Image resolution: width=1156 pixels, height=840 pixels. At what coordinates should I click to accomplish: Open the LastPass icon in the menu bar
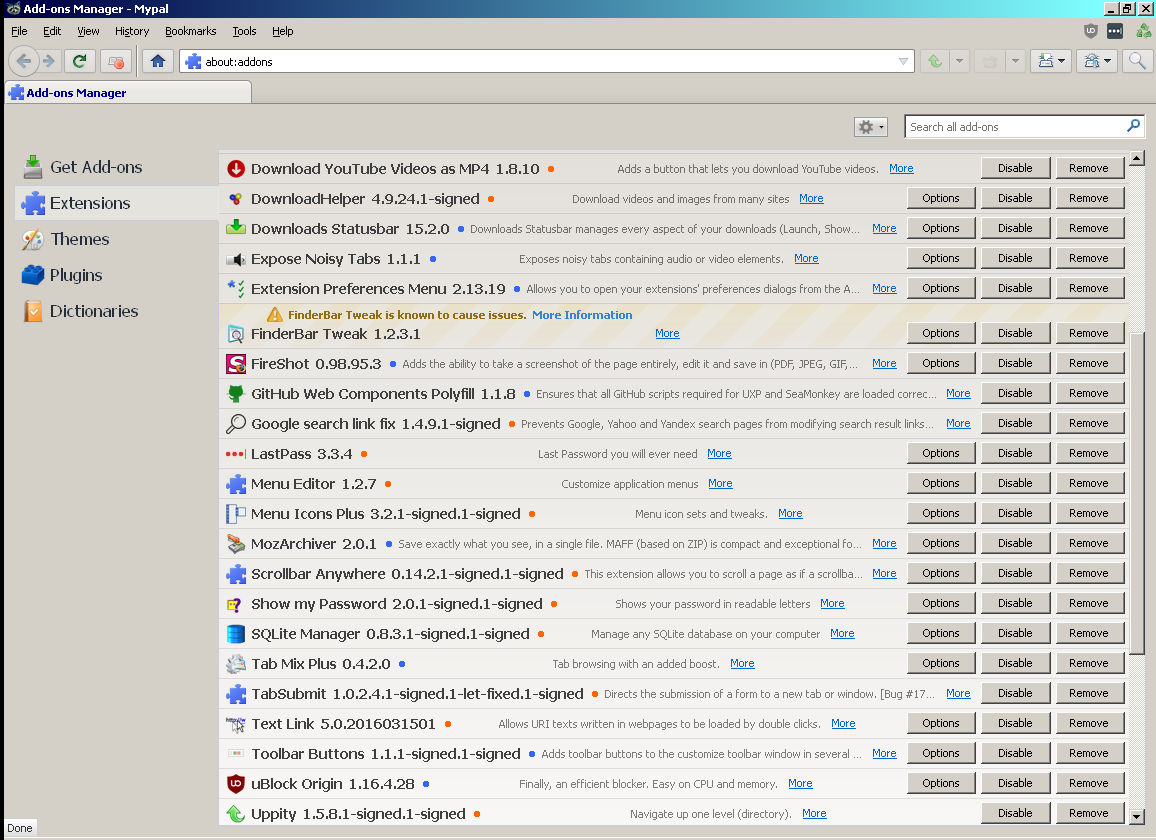point(1115,31)
